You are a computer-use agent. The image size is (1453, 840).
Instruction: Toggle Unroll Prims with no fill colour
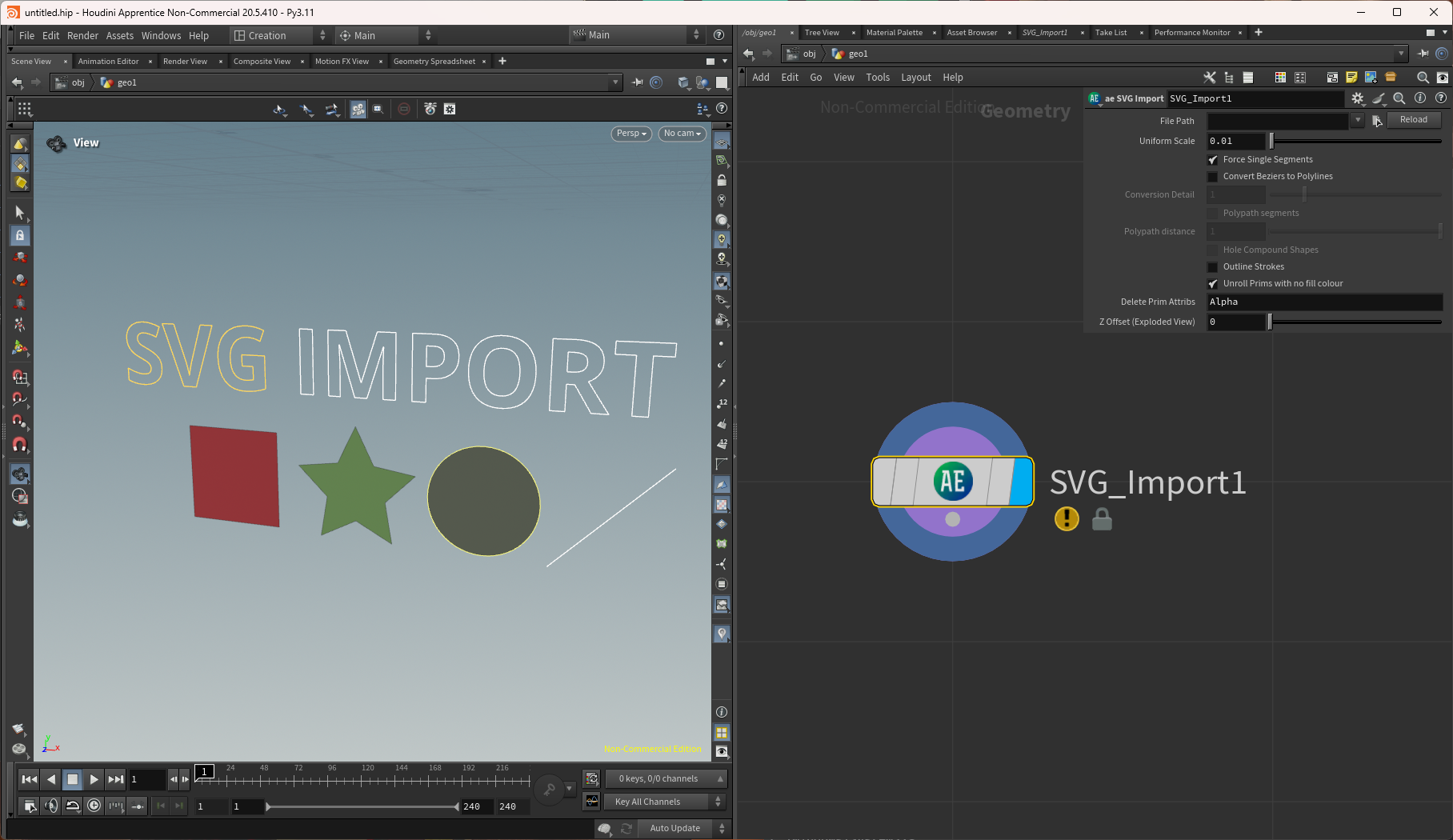(1213, 284)
